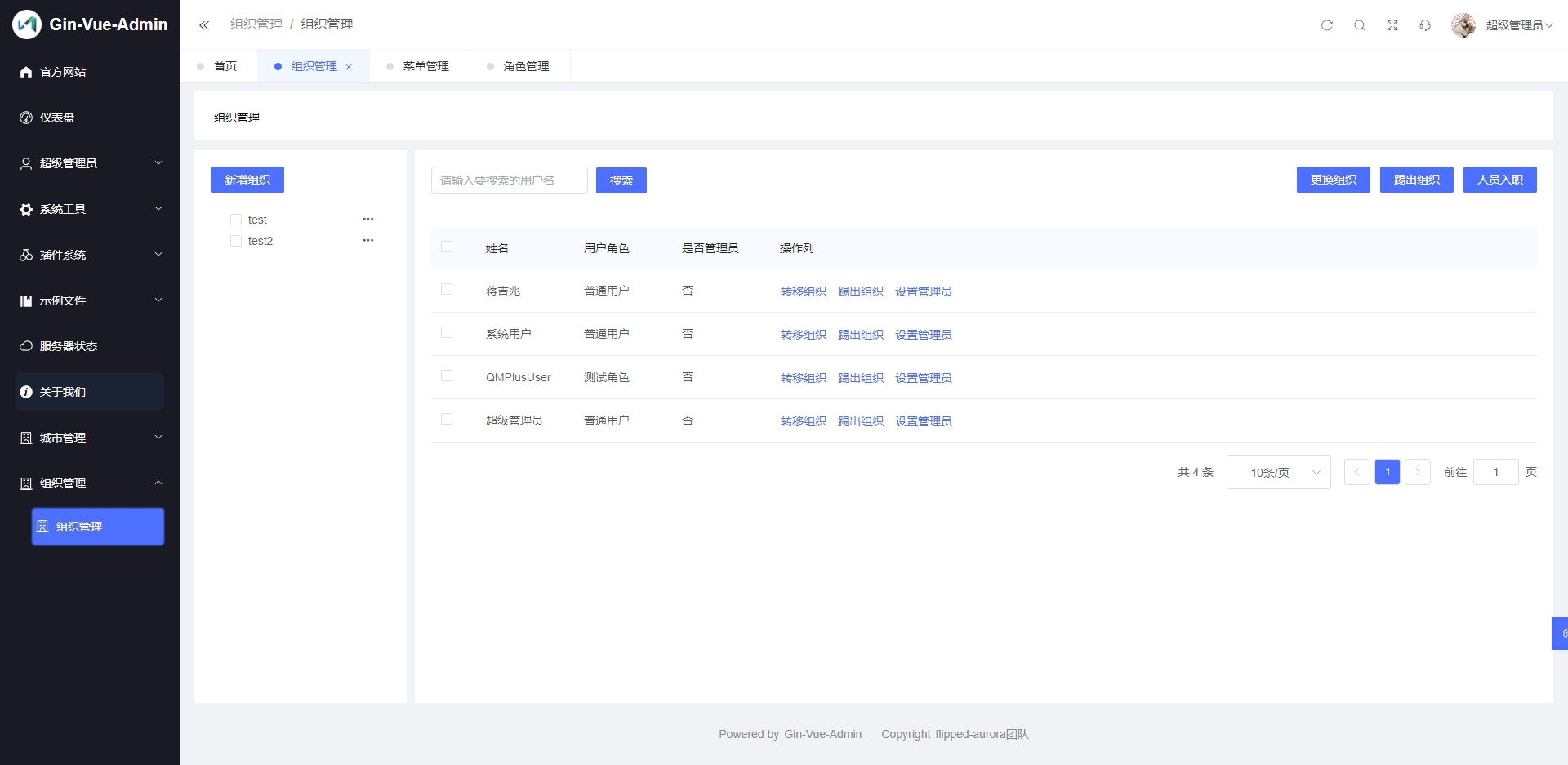Open settings drawer tab at right edge
Image resolution: width=1568 pixels, height=765 pixels.
coord(1561,634)
